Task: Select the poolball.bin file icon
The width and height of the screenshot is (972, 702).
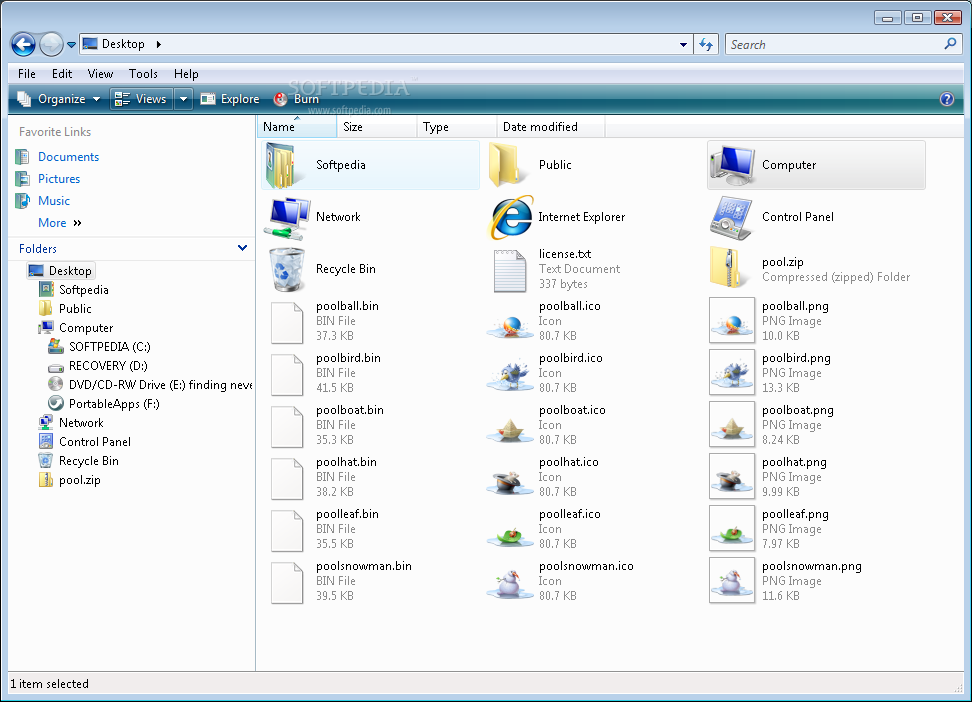Action: pos(287,321)
